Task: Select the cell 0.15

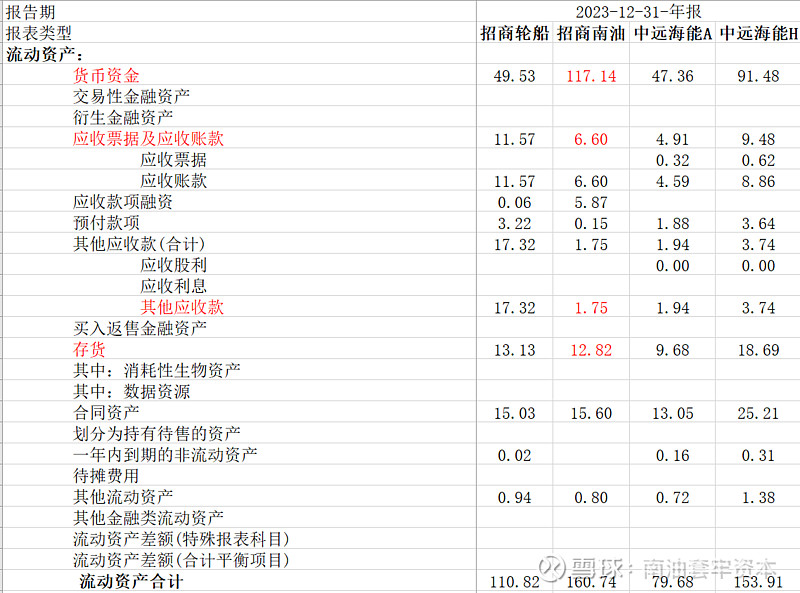Action: pos(591,224)
